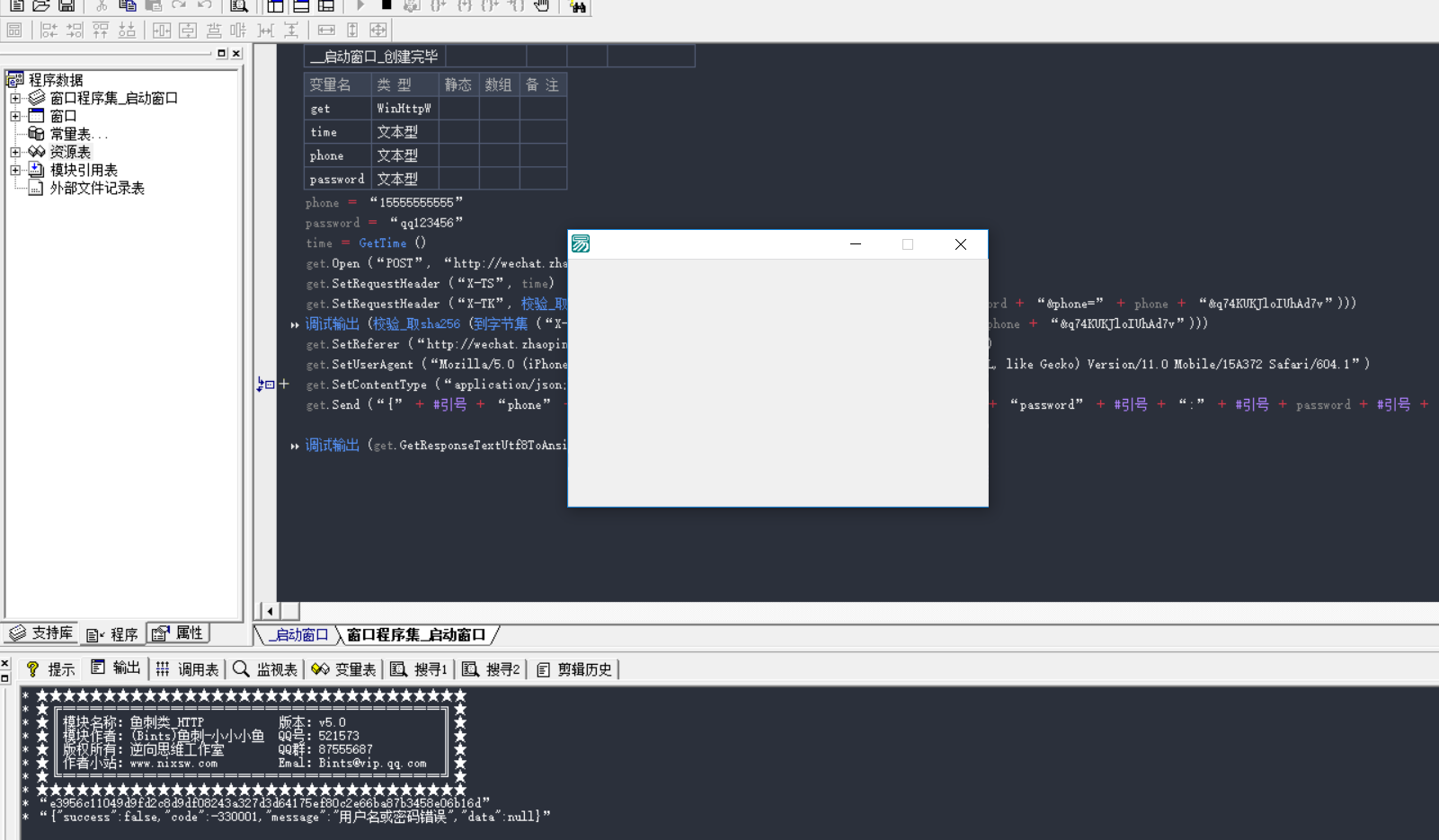Click the 校验_取sha256 function link

[416, 323]
